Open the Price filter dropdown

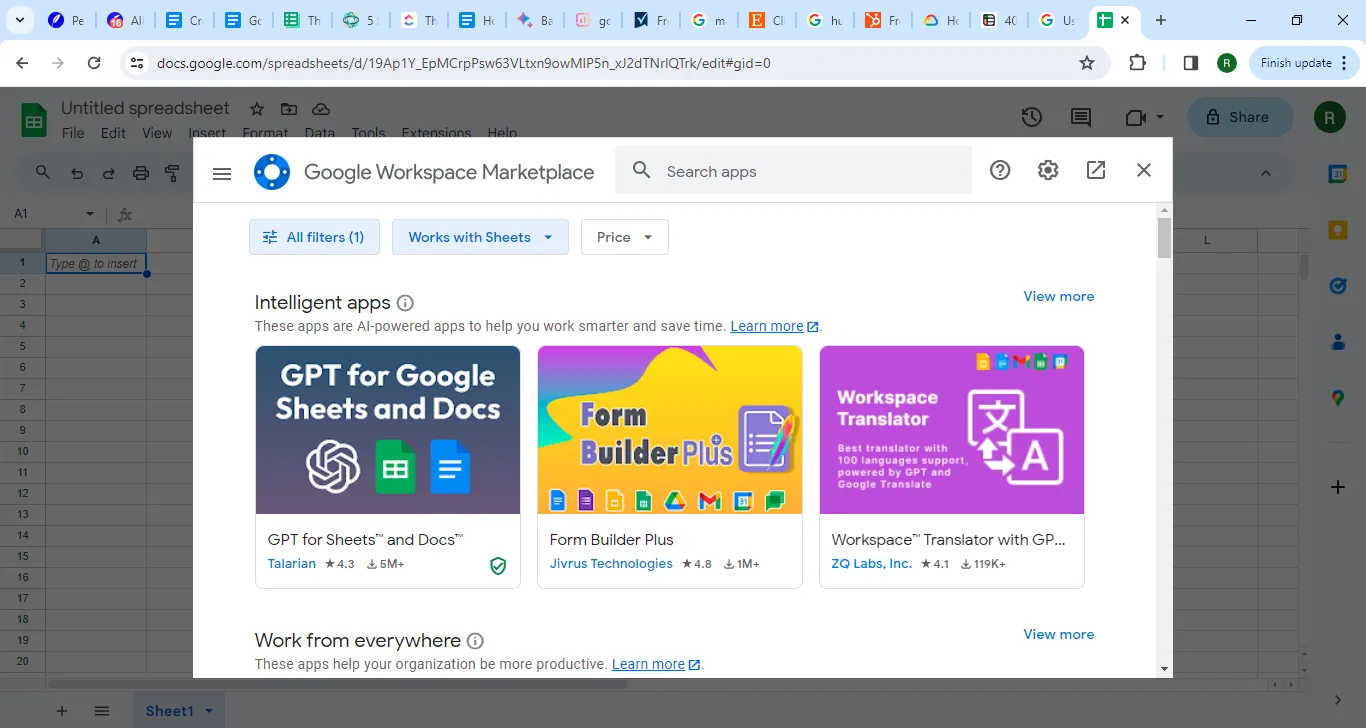[x=625, y=237]
